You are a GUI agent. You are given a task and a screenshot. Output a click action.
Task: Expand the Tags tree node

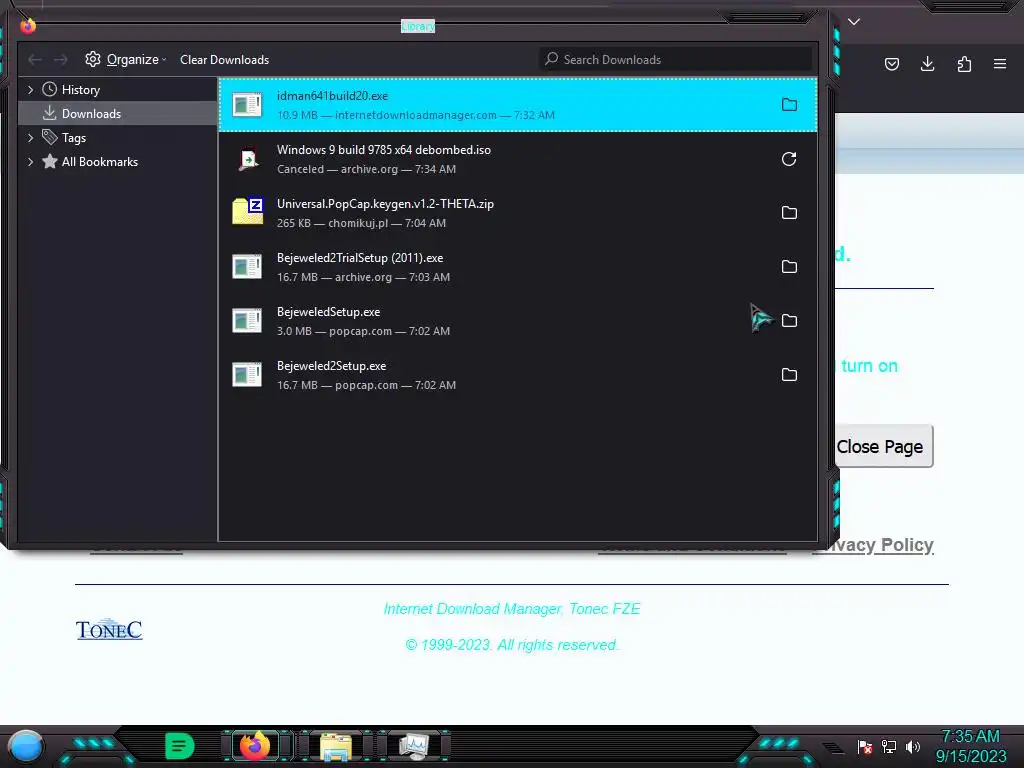(x=30, y=138)
